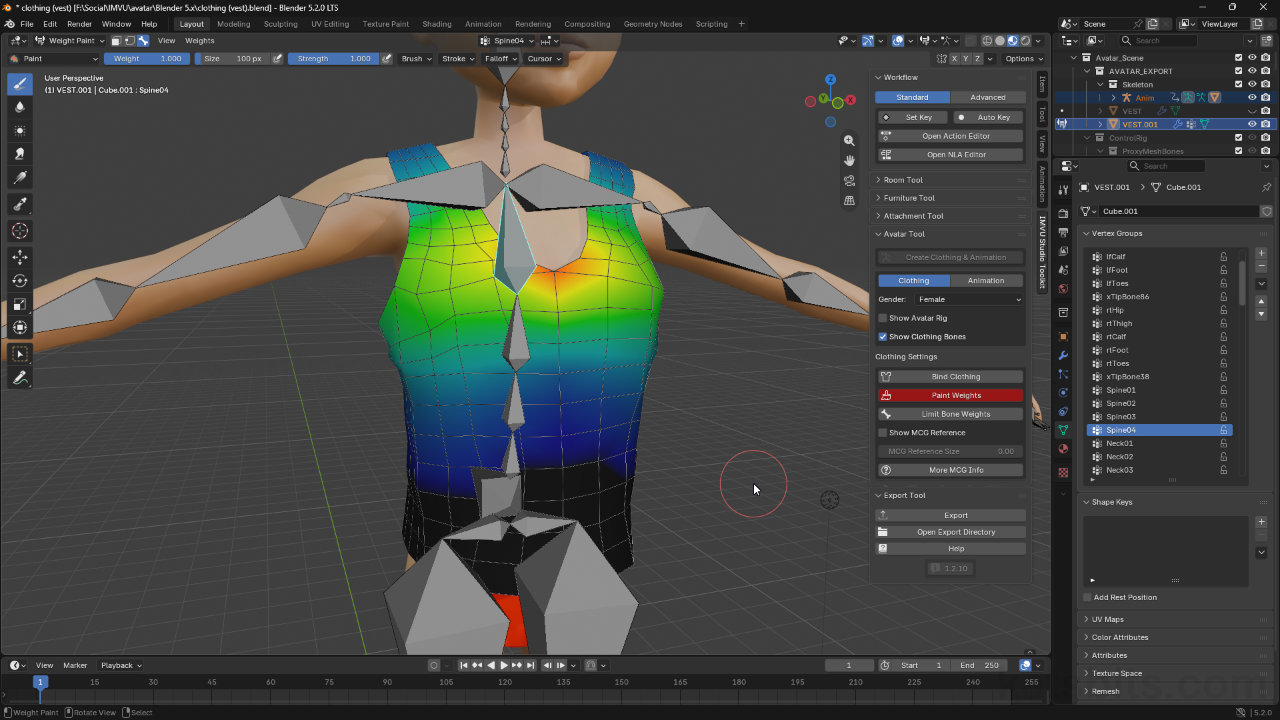Switch to the Sculpting workspace tab
Viewport: 1280px width, 720px height.
tap(280, 24)
